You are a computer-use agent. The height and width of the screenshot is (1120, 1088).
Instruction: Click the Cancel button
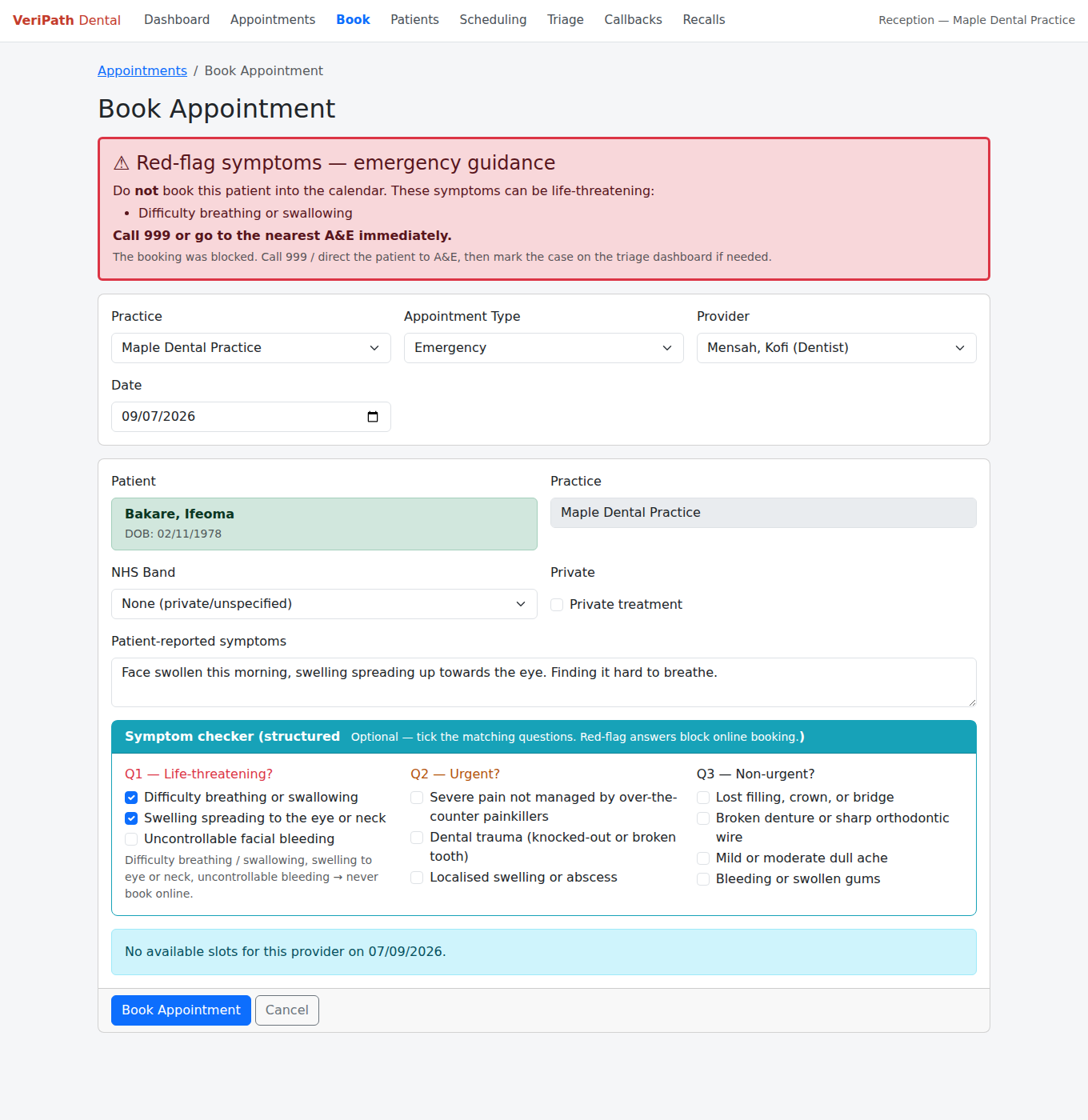[287, 1010]
